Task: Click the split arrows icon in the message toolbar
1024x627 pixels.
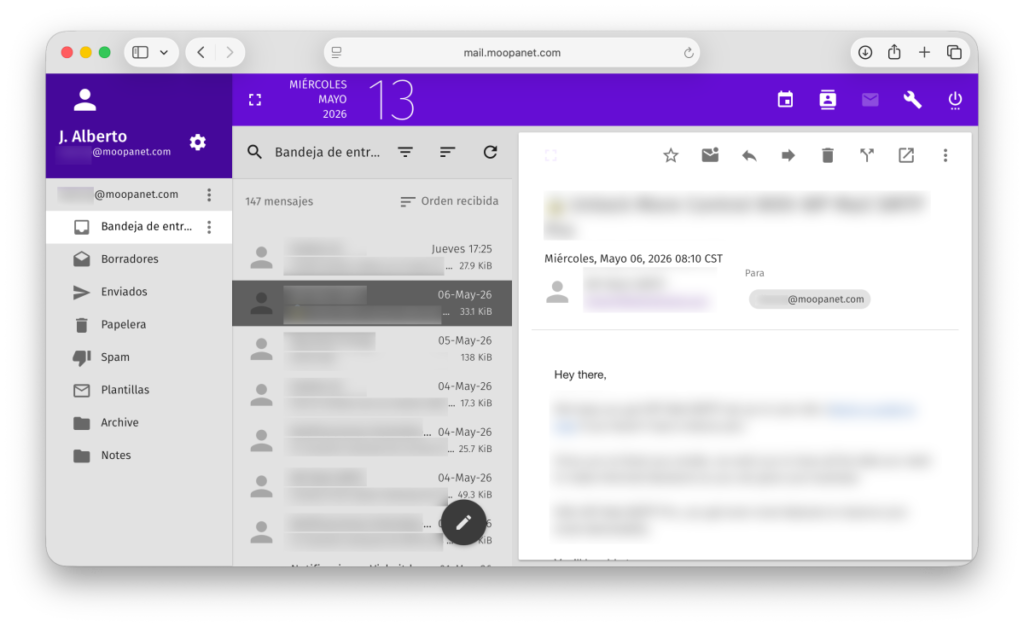Action: (x=867, y=155)
